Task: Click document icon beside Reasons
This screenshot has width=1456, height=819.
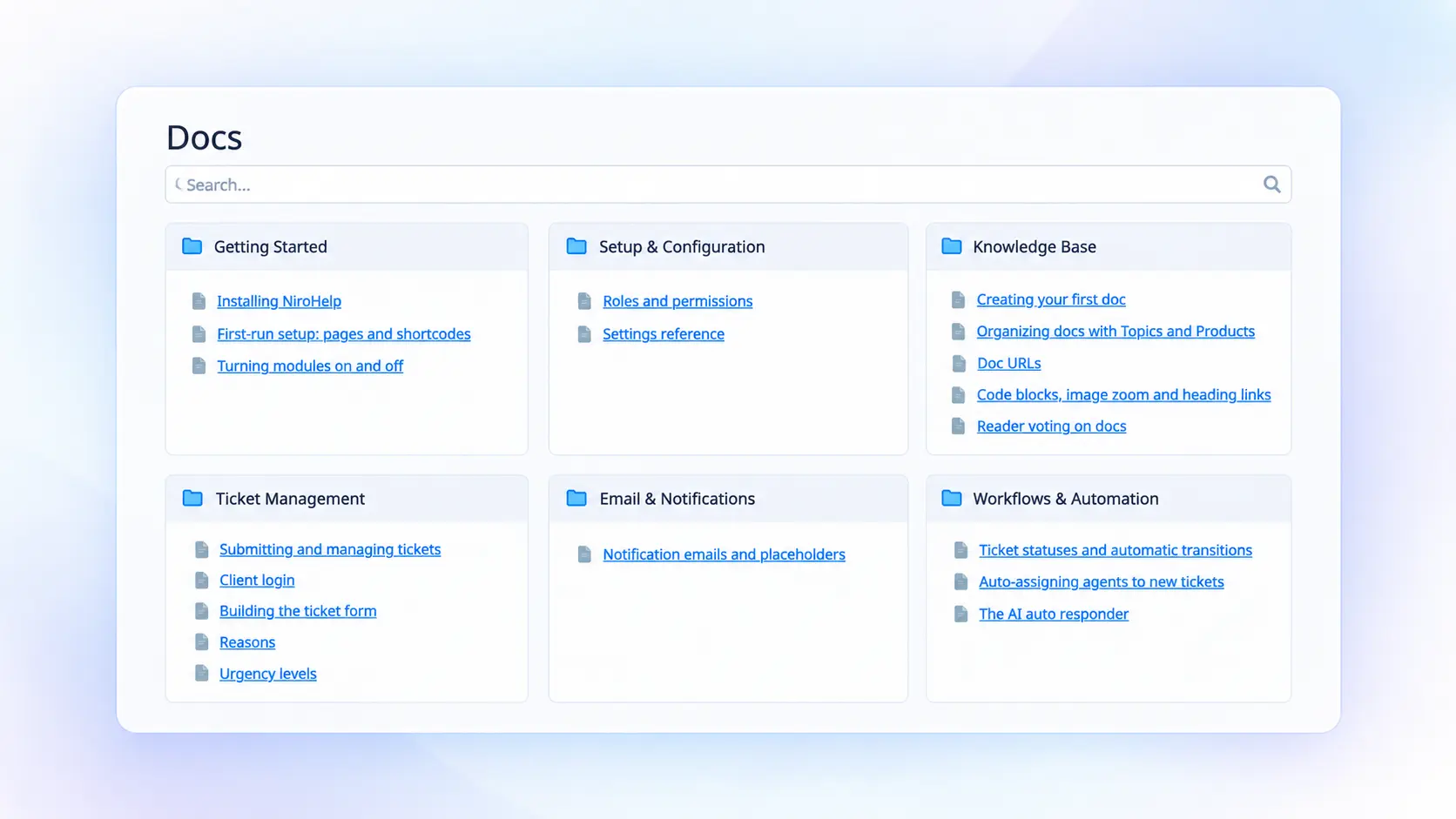Action: 201,642
